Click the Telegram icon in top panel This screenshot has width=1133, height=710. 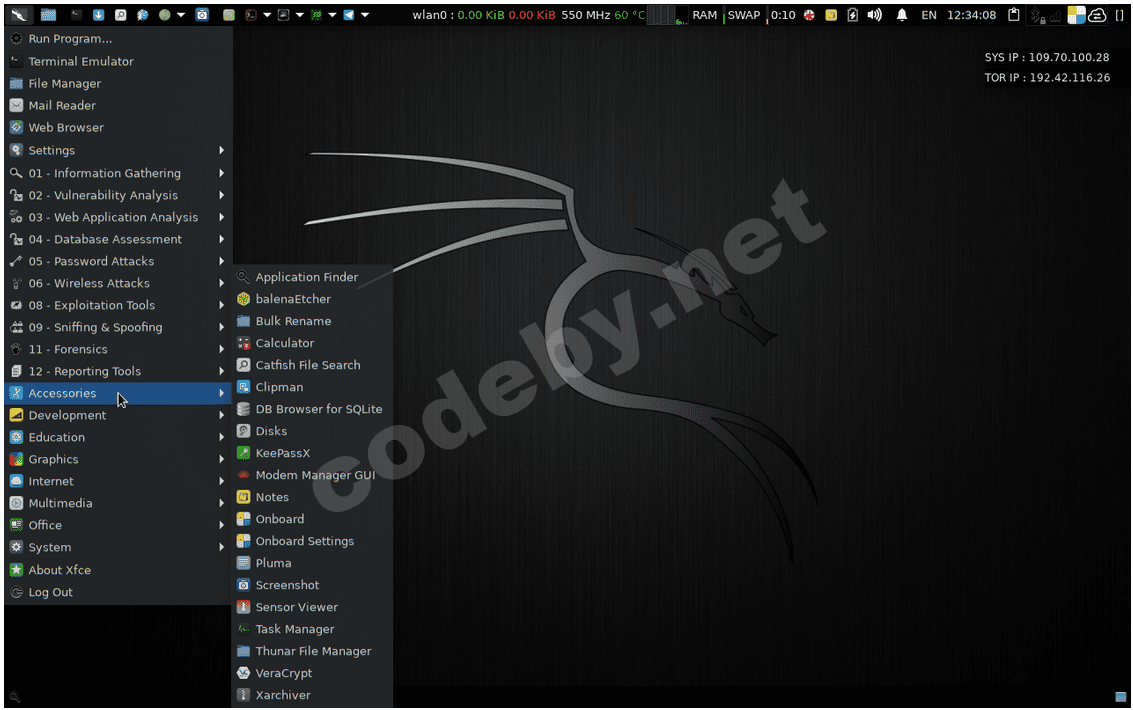point(348,15)
